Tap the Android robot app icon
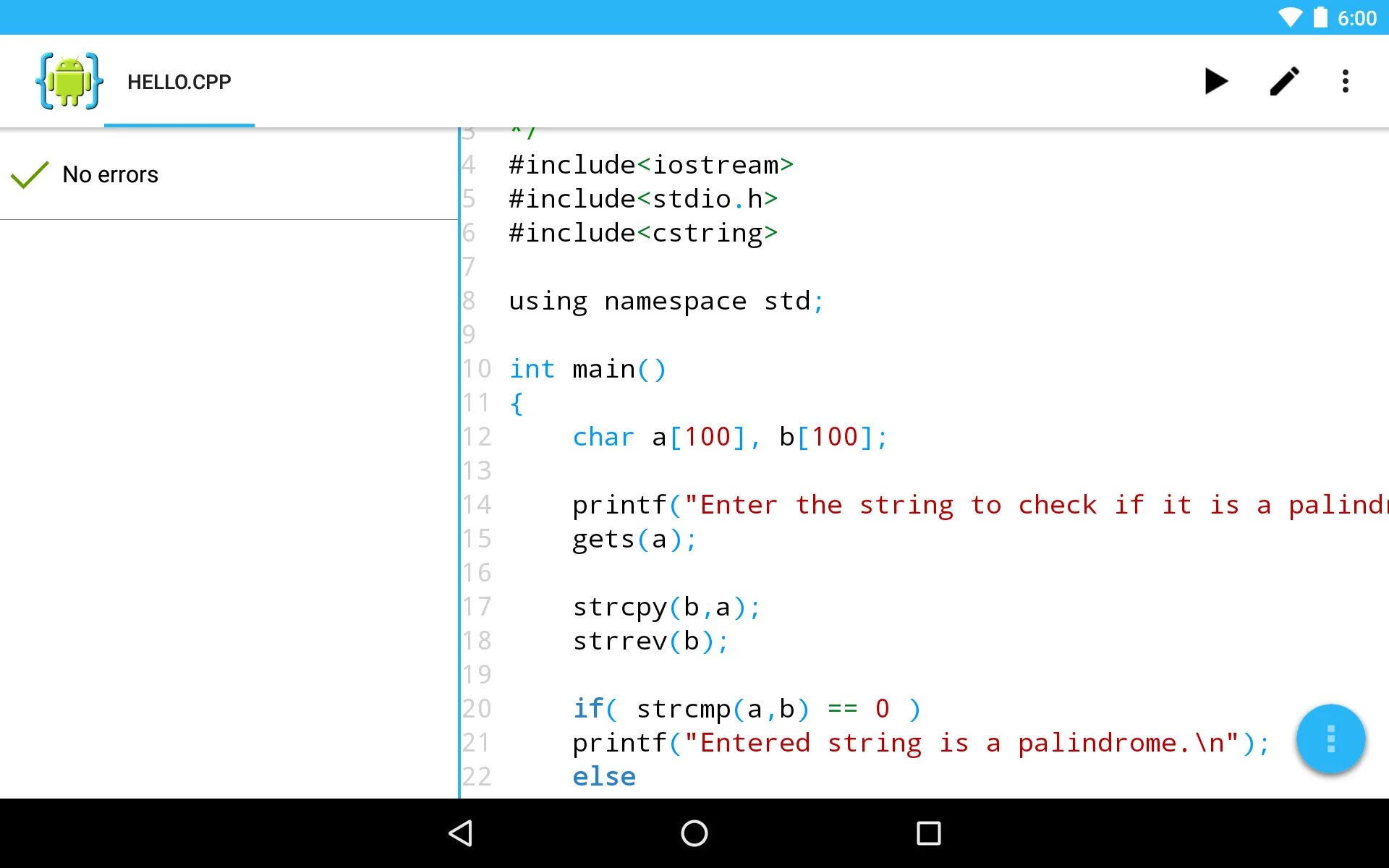The height and width of the screenshot is (868, 1389). pyautogui.click(x=70, y=82)
